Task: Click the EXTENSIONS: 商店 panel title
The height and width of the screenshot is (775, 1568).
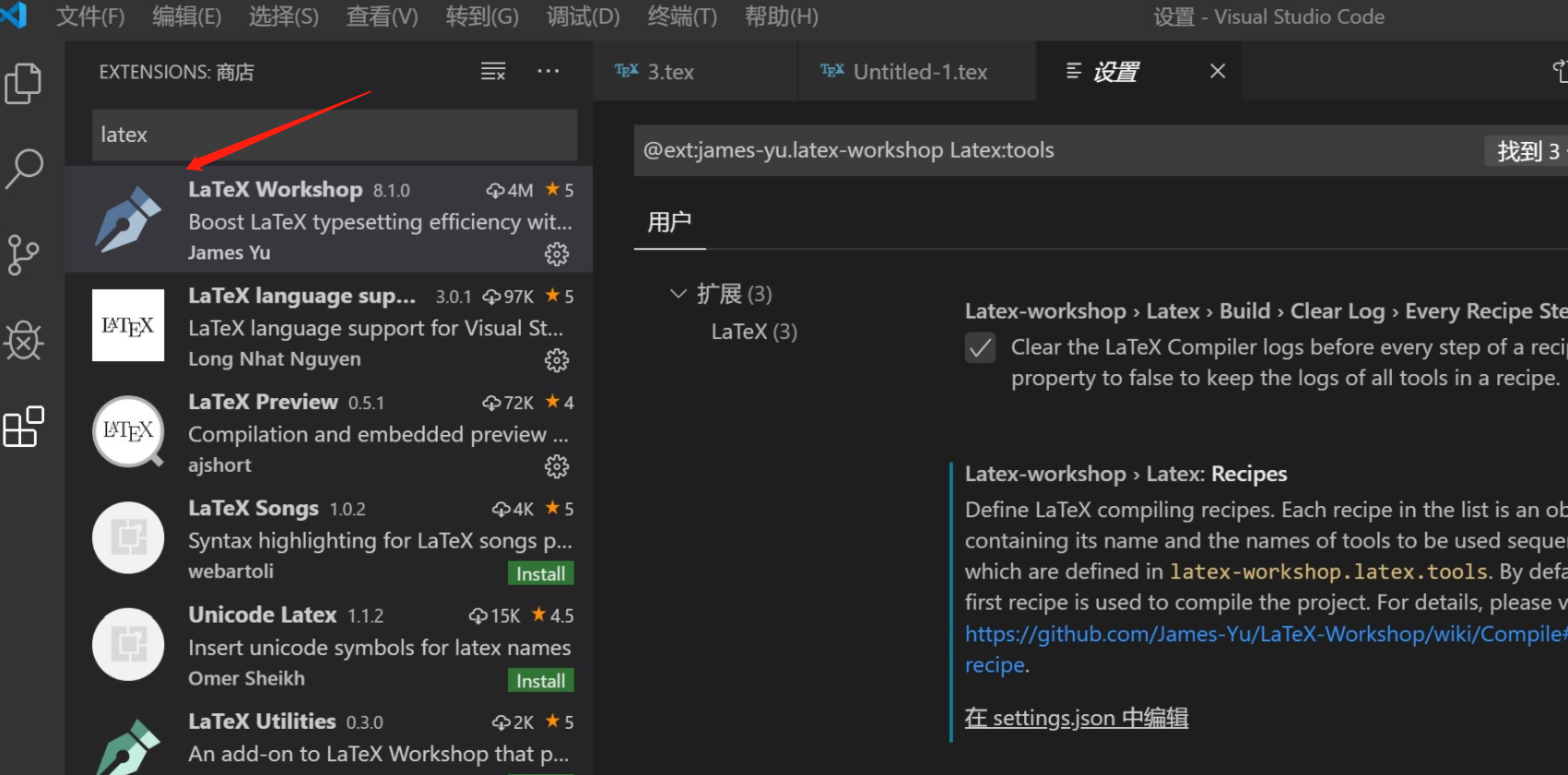Action: (x=177, y=72)
